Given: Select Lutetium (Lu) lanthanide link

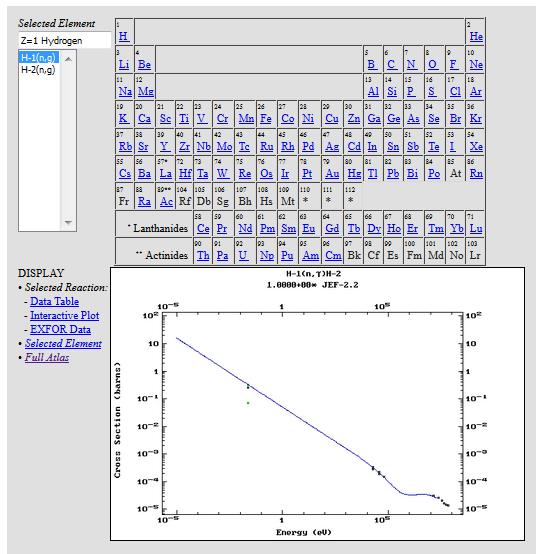Looking at the screenshot, I should [476, 229].
